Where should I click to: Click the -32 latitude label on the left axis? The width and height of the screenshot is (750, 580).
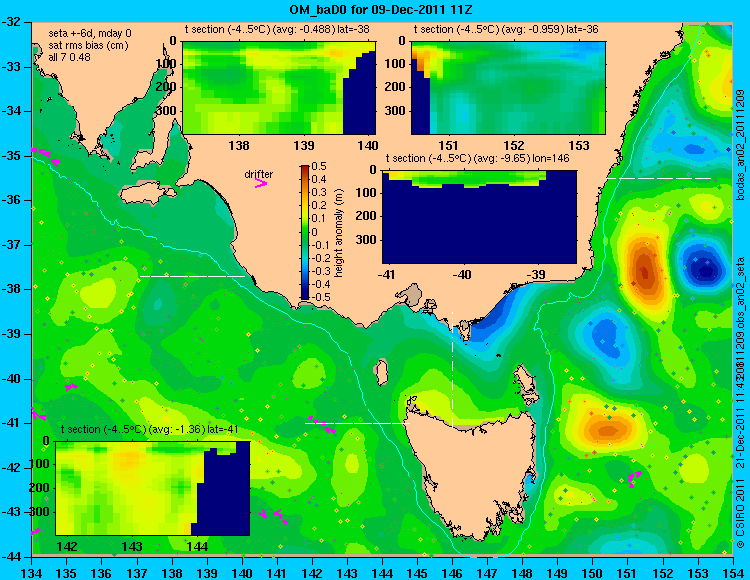coord(13,22)
